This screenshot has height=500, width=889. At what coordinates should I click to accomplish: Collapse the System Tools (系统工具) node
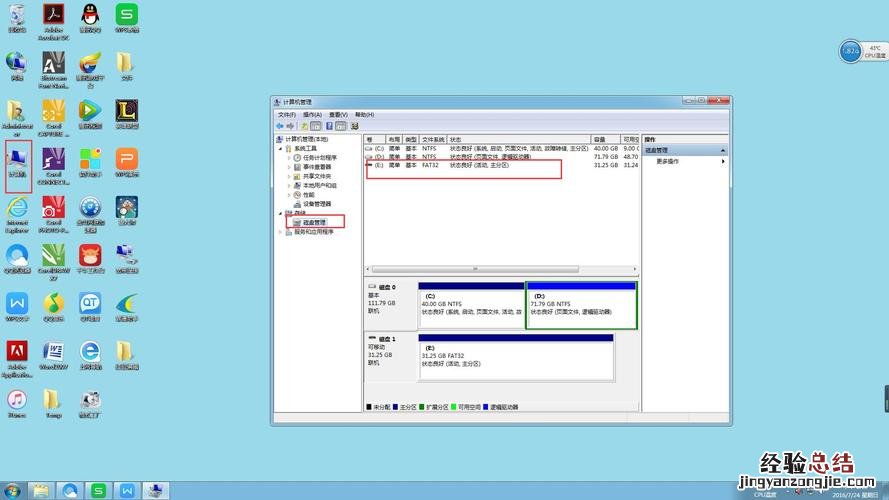point(283,149)
